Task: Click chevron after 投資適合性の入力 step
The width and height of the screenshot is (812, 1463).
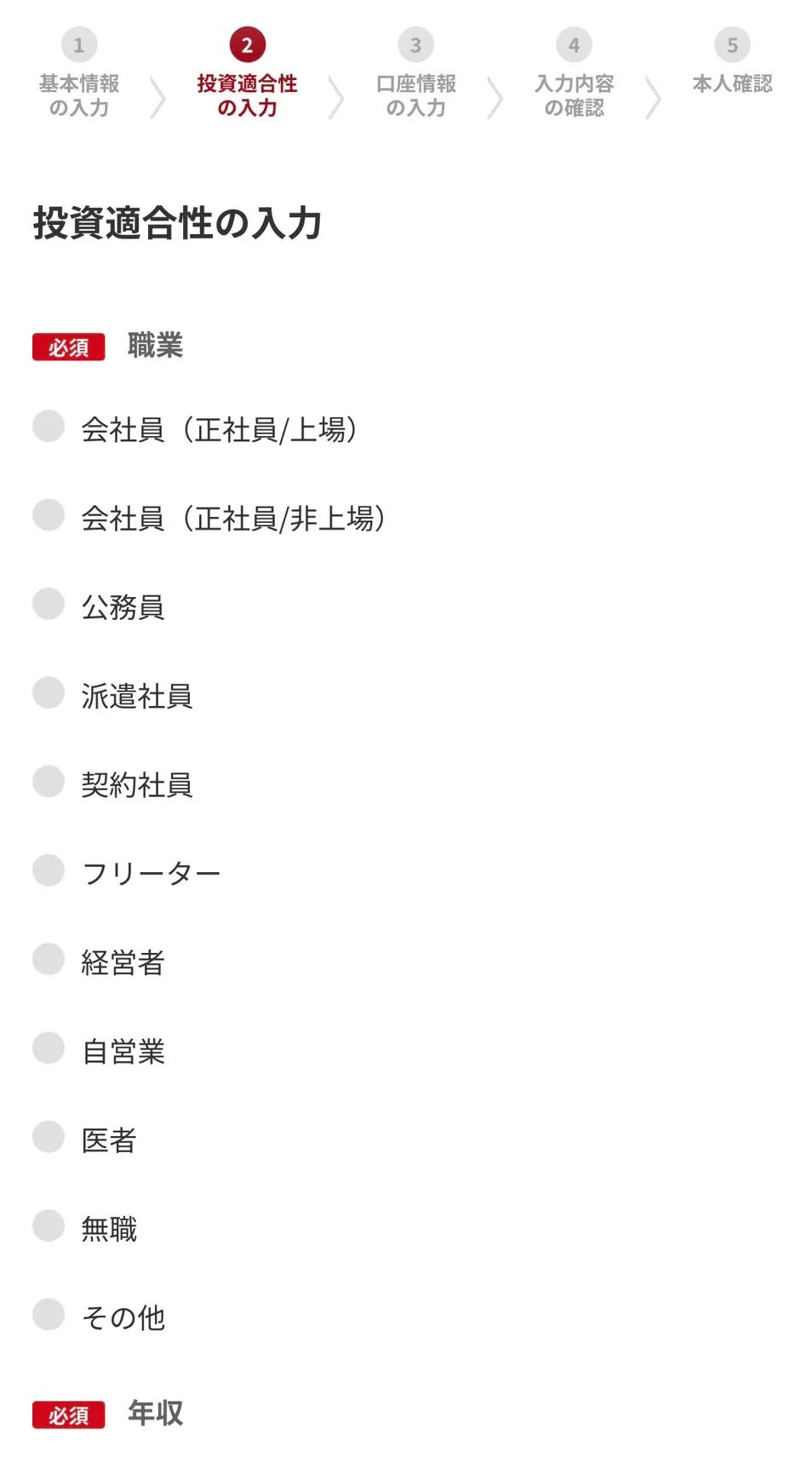Action: pos(336,96)
